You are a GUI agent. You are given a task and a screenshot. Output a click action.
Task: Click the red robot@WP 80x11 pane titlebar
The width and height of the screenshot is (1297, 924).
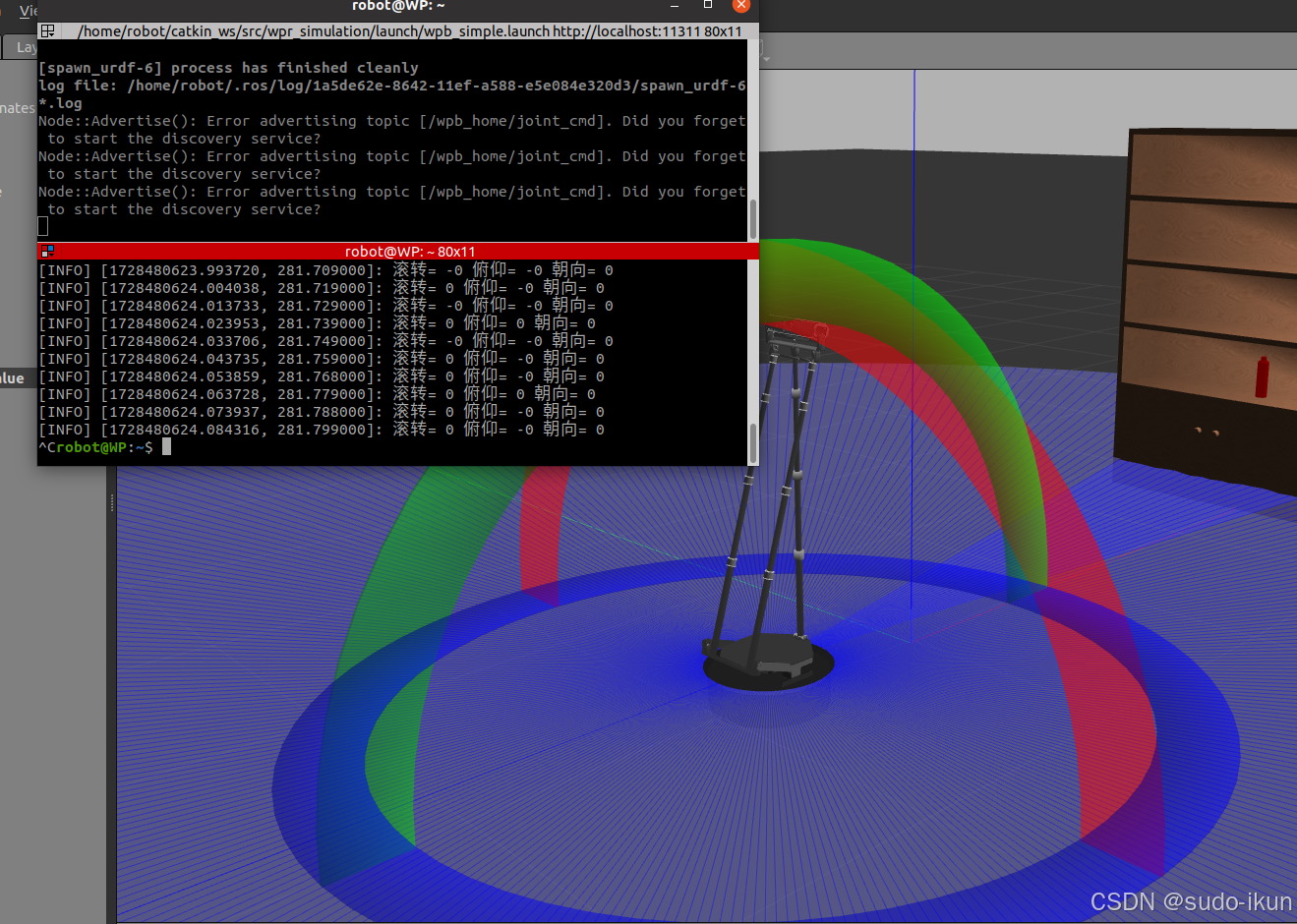[398, 252]
